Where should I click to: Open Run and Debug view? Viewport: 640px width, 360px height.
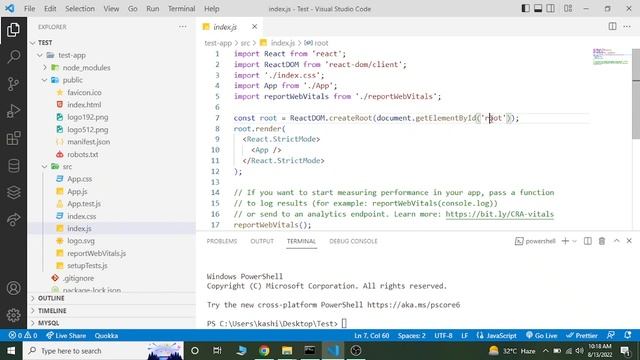coord(13,111)
